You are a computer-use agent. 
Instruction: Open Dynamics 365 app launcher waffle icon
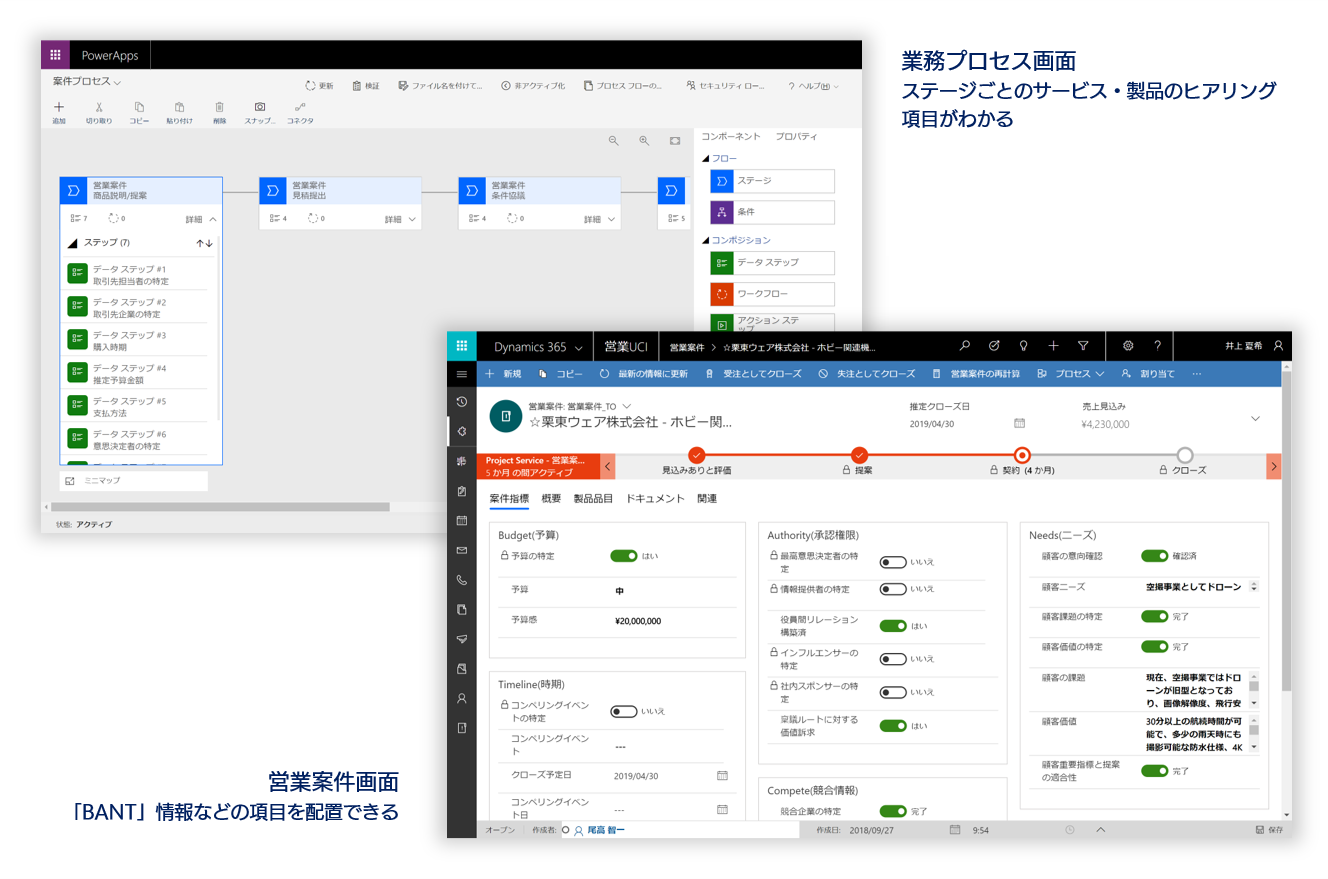pos(462,346)
